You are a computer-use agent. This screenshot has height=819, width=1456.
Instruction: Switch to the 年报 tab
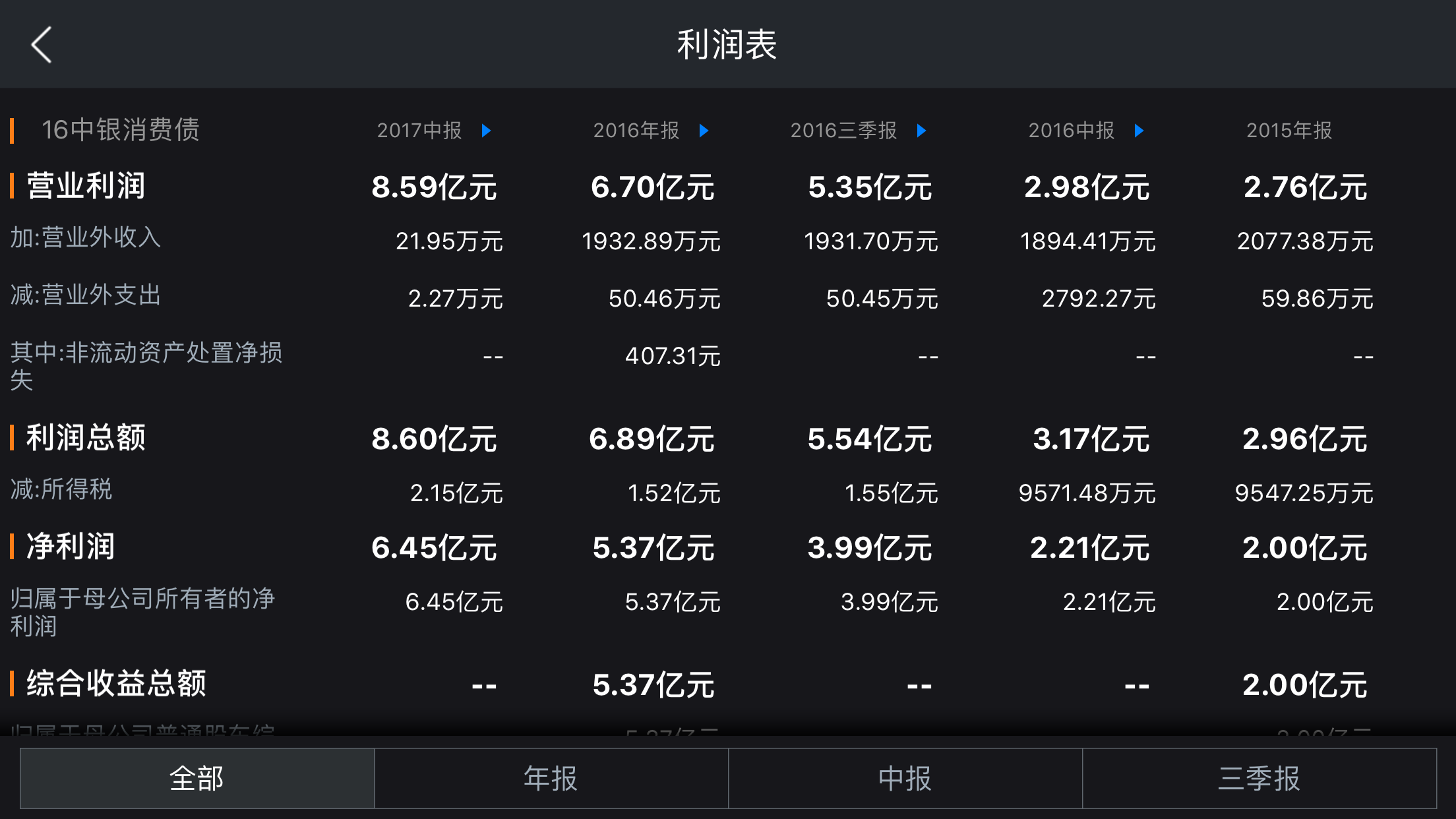point(551,778)
